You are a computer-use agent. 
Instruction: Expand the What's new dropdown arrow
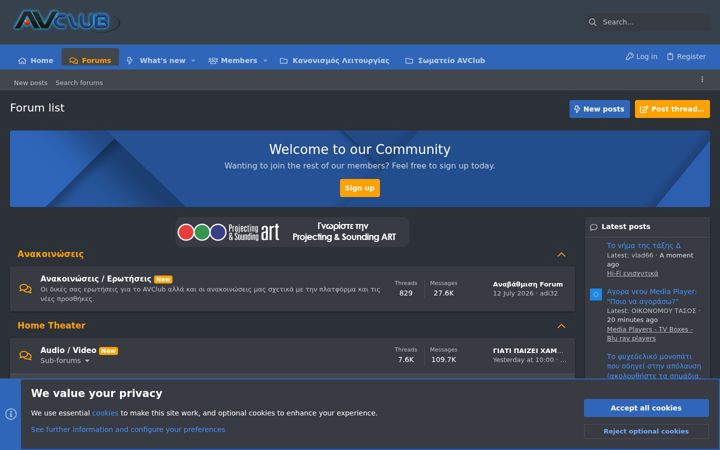coord(193,61)
